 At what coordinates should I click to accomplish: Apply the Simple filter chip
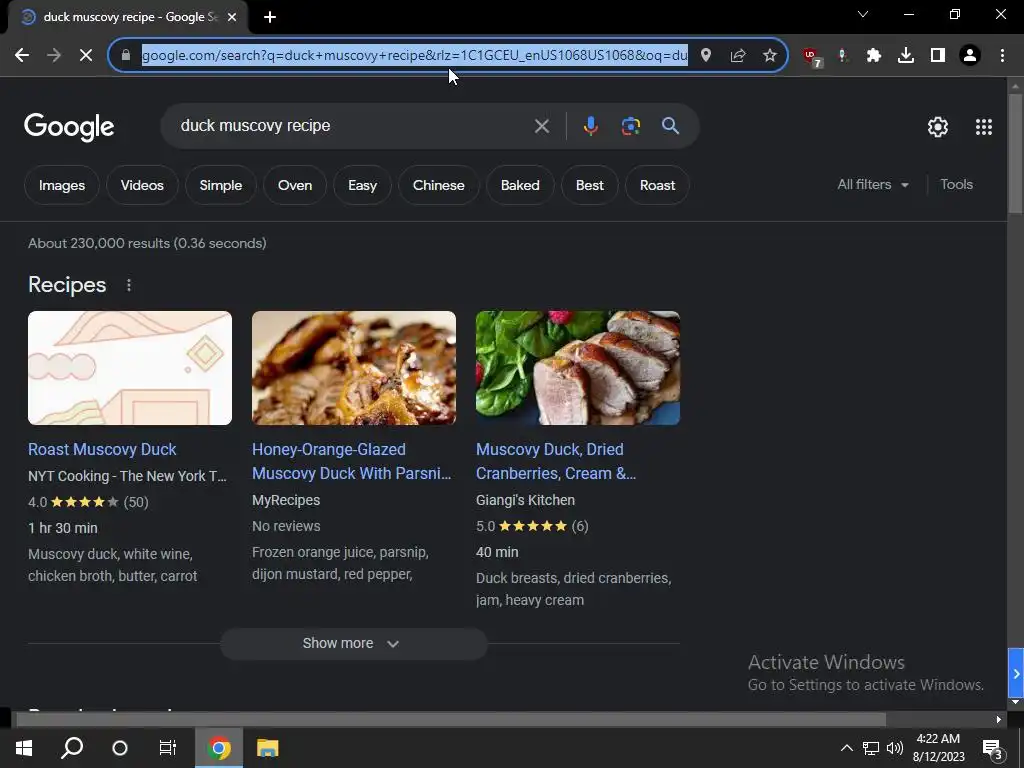pos(221,185)
